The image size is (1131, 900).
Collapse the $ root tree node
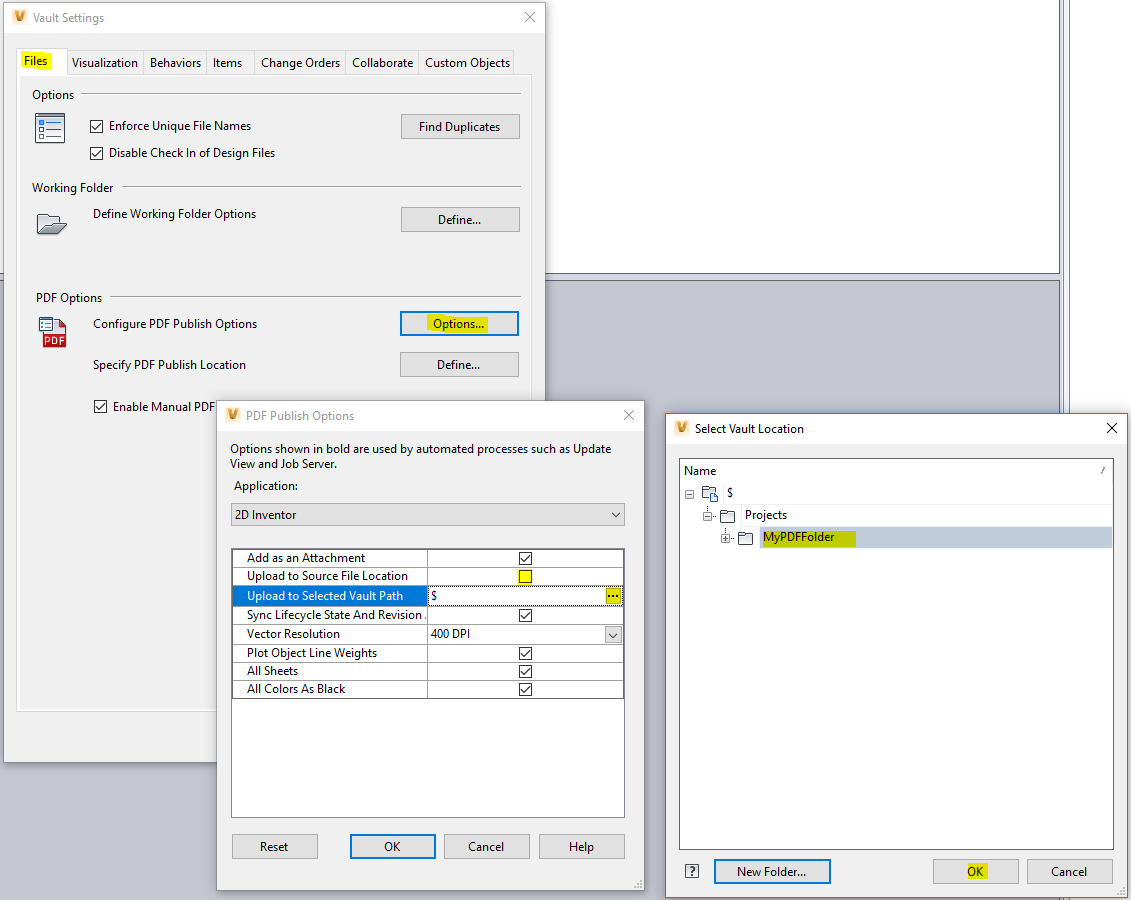coord(690,494)
